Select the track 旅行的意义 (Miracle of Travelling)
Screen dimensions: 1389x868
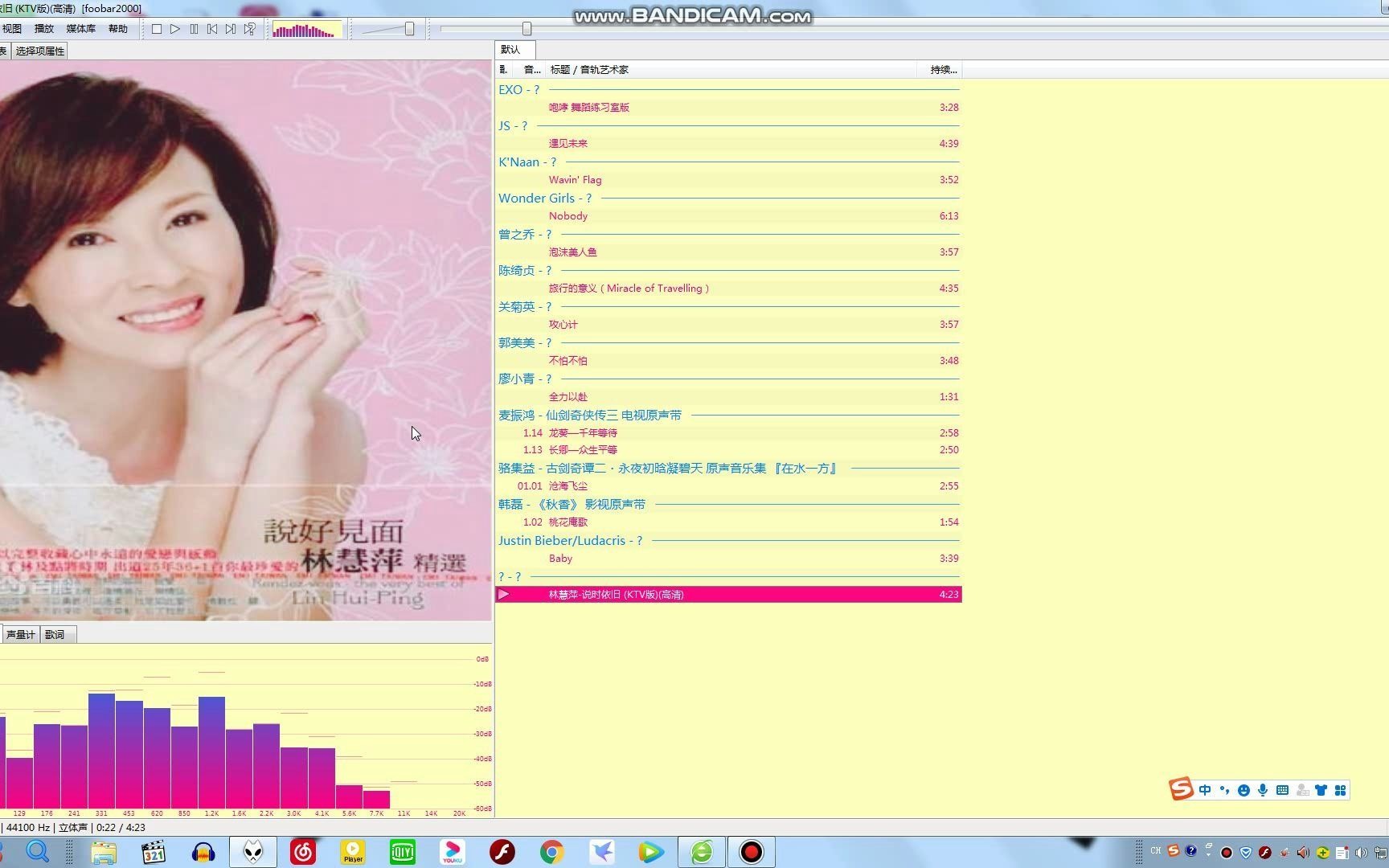point(728,289)
